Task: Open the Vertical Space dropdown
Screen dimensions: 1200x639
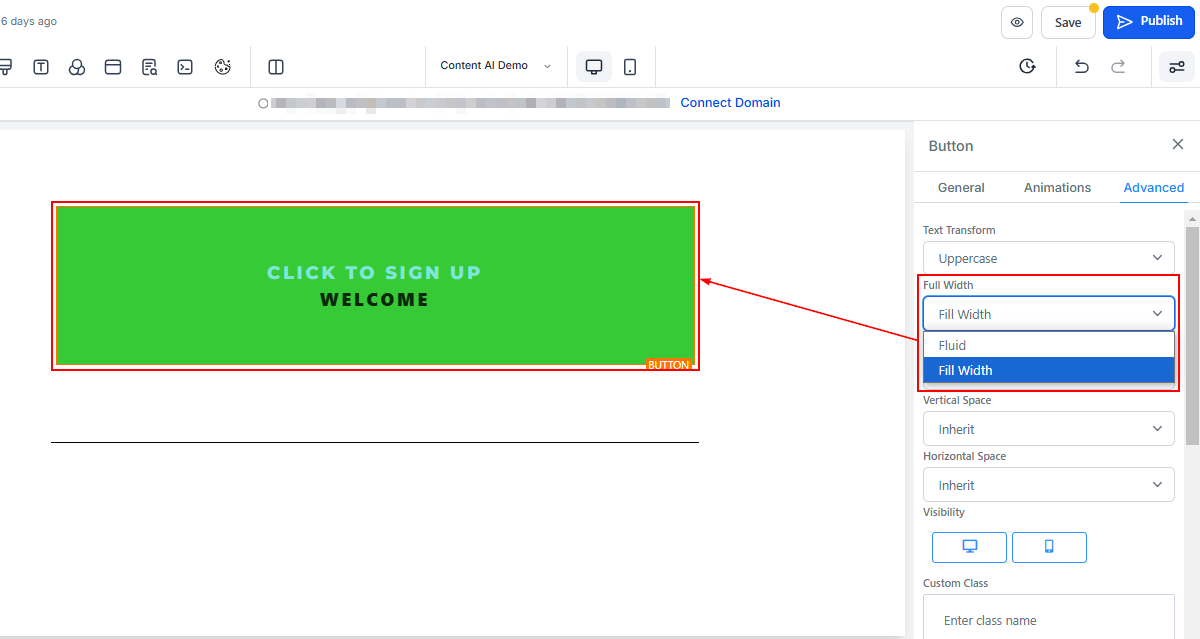Action: pos(1048,429)
